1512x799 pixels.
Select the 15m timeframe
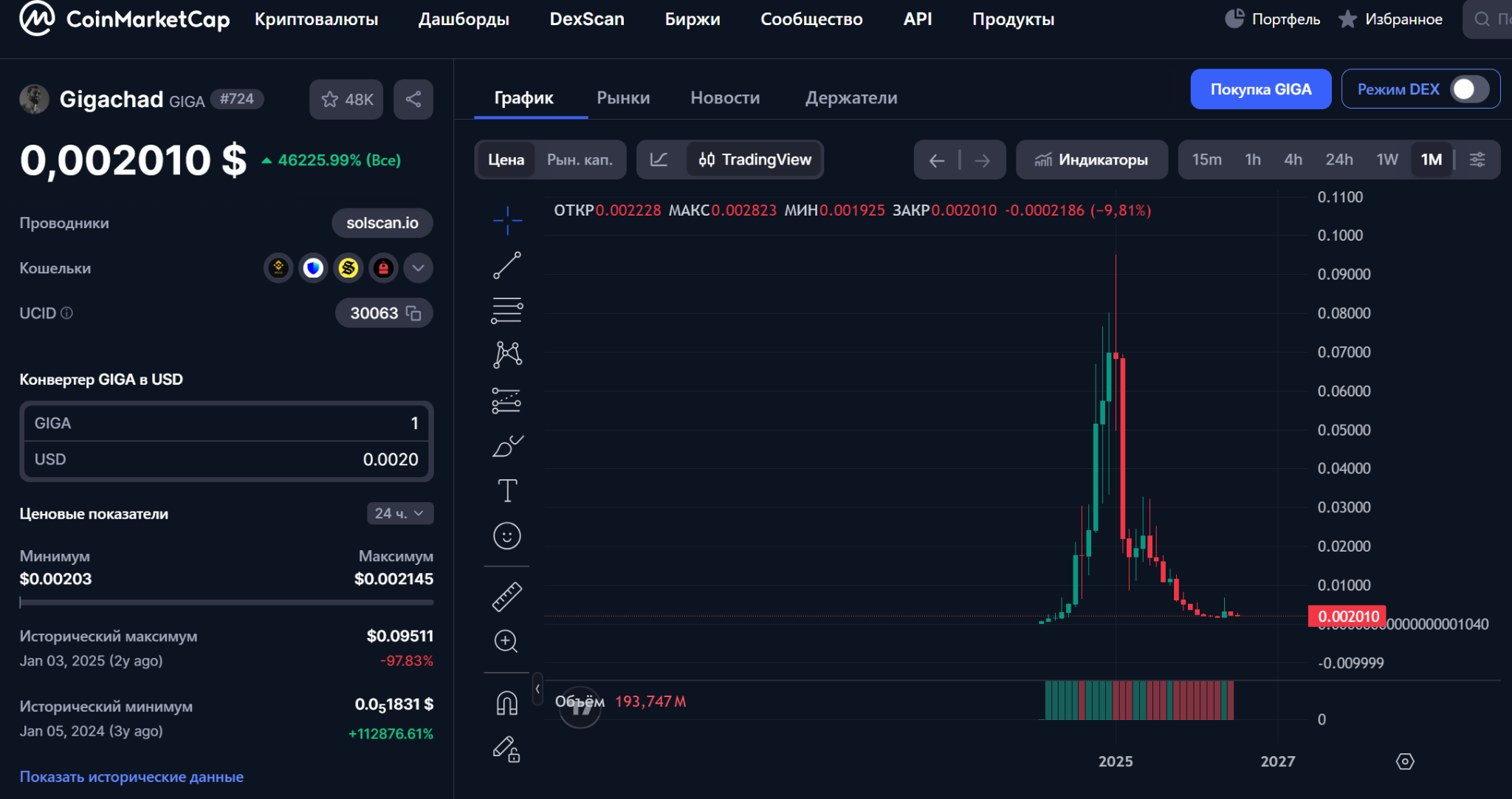[x=1206, y=160]
